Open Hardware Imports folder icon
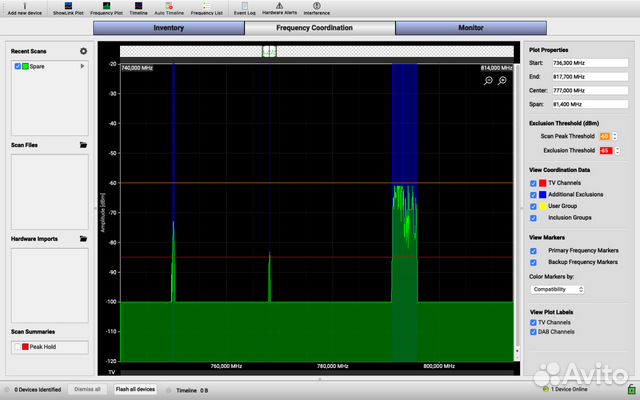Image resolution: width=640 pixels, height=400 pixels. tap(83, 239)
